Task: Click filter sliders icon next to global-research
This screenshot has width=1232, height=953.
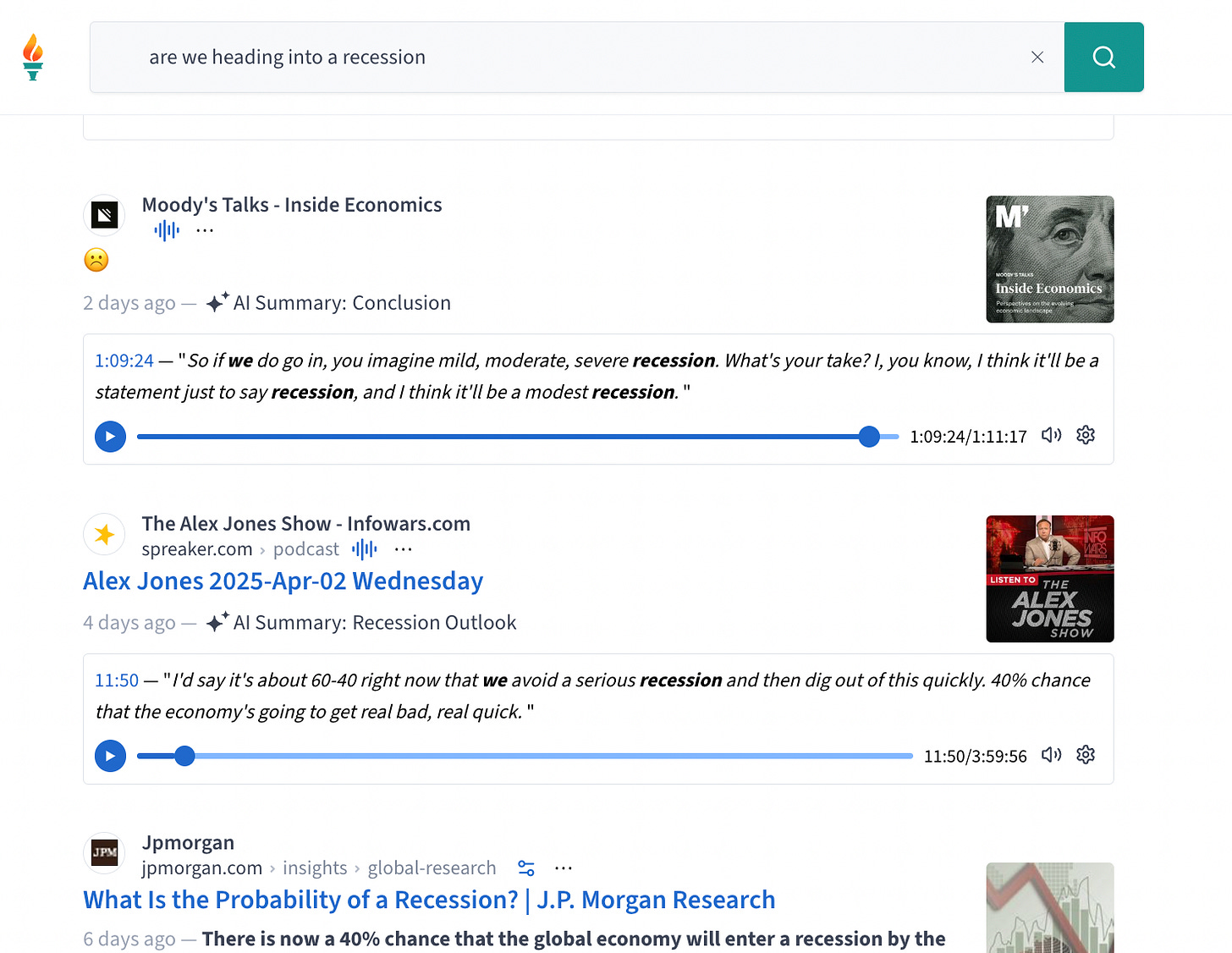Action: pyautogui.click(x=526, y=868)
